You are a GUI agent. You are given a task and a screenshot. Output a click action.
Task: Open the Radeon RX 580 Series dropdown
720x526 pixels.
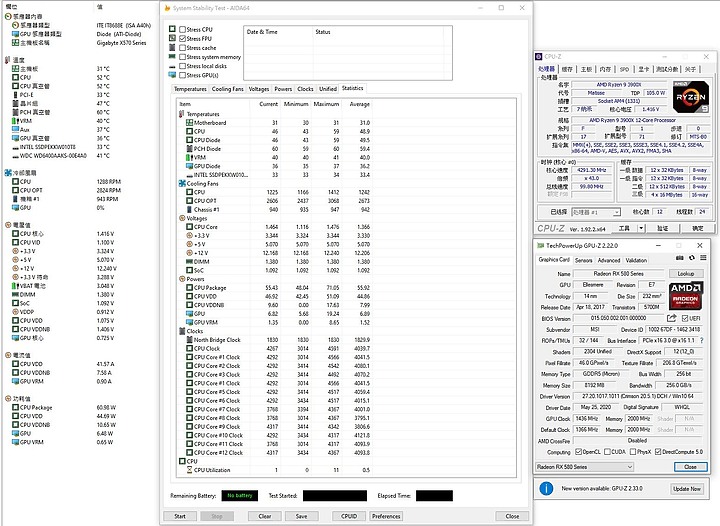tap(585, 467)
